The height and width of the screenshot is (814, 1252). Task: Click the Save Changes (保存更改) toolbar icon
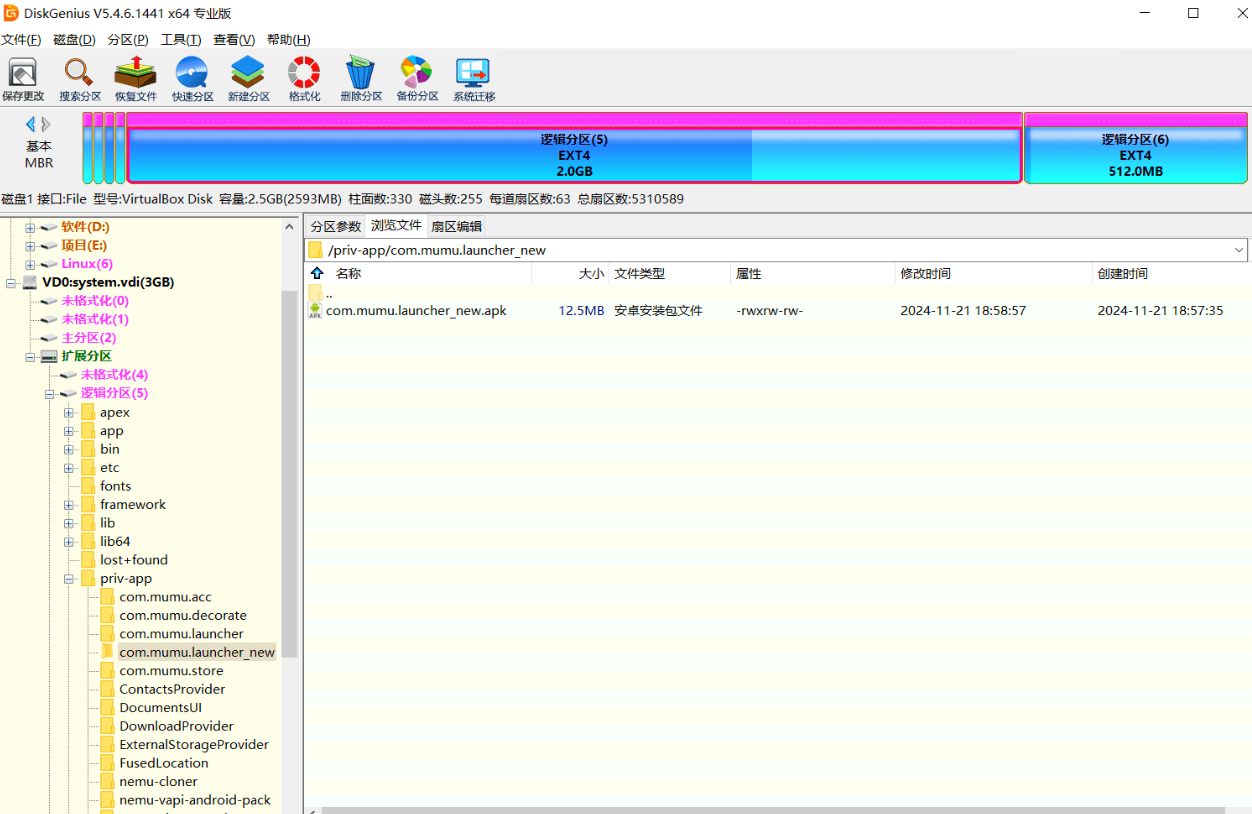pos(23,80)
